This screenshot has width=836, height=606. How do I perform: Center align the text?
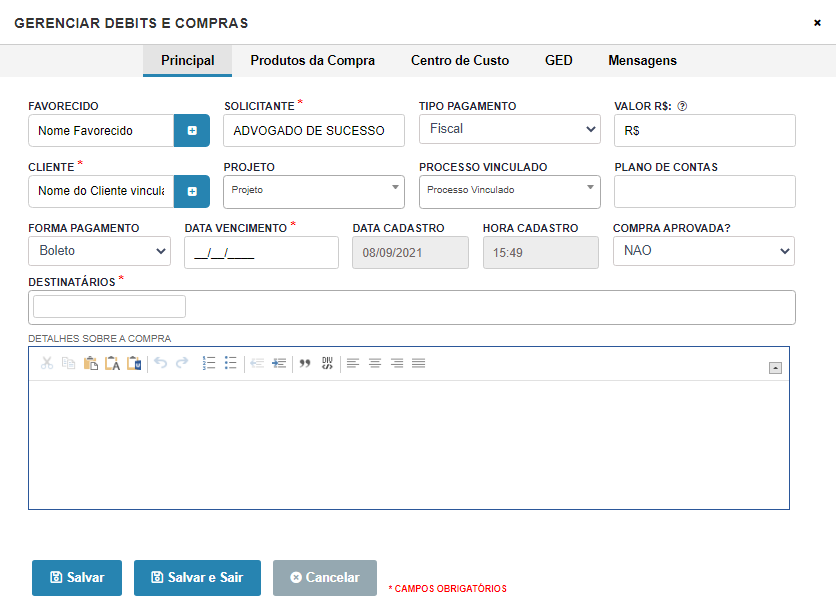[x=375, y=363]
